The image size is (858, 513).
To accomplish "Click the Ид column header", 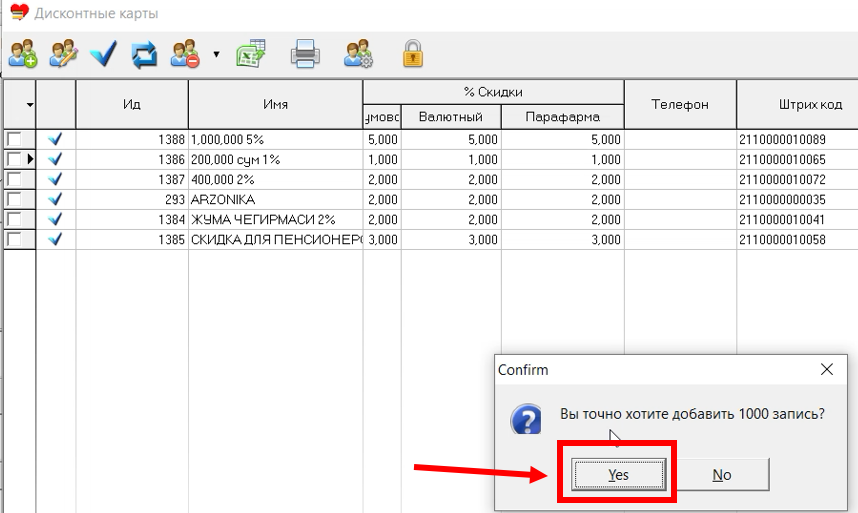I will (x=132, y=104).
